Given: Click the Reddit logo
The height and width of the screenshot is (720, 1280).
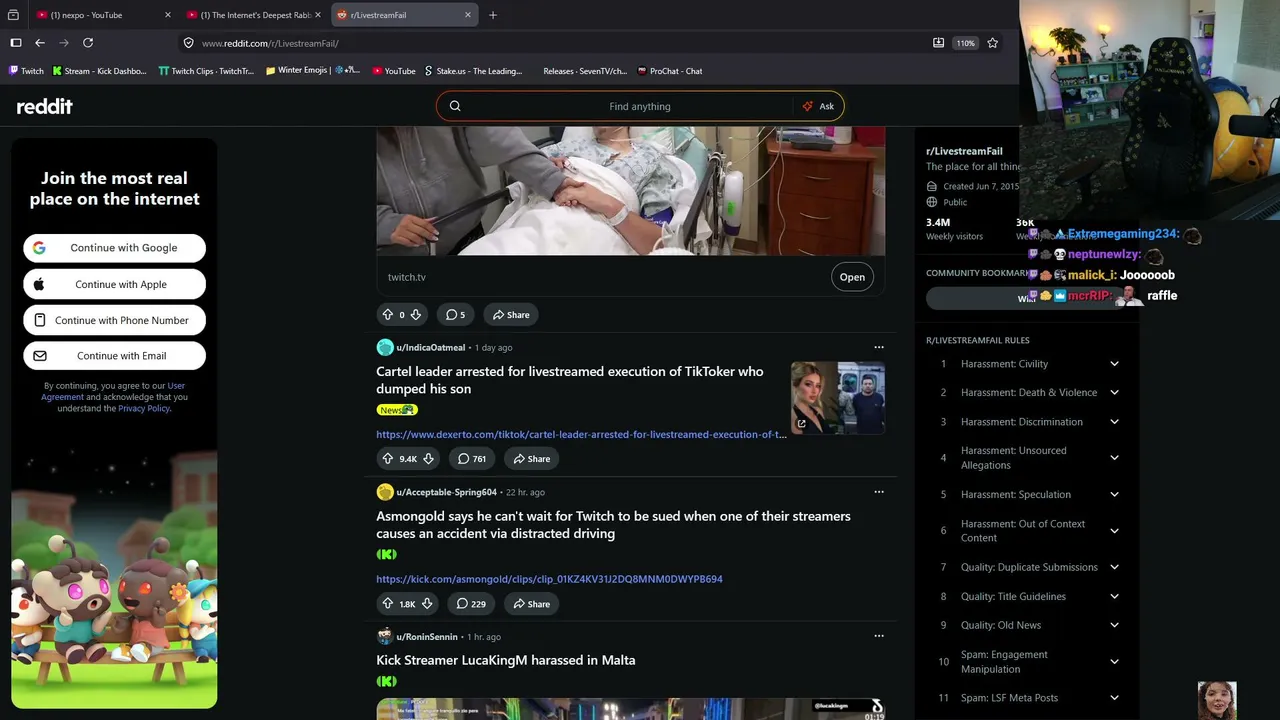Looking at the screenshot, I should pos(45,106).
